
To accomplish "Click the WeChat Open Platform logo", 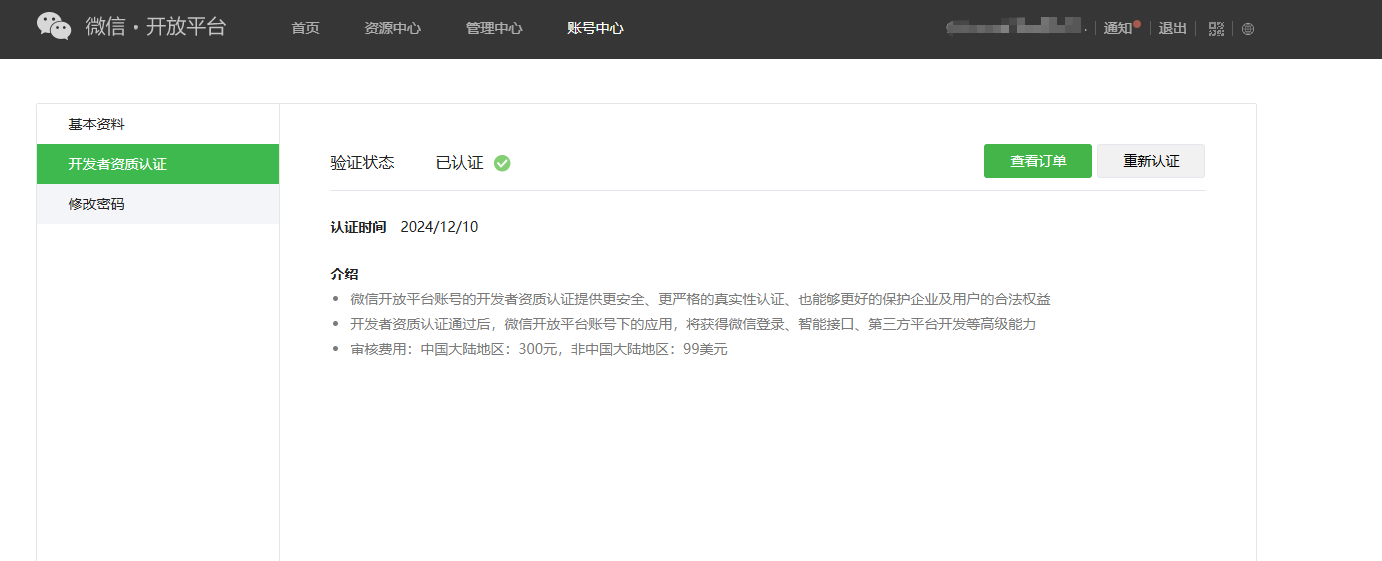I will (54, 27).
